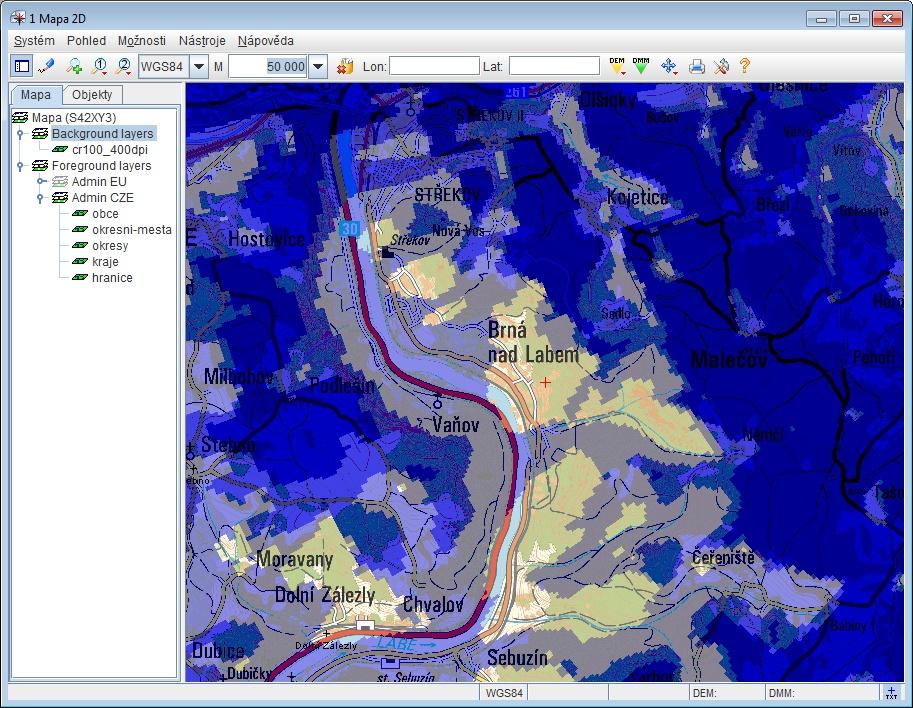The width and height of the screenshot is (913, 708).
Task: Collapse the Foreground layers tree node
Action: (20, 166)
